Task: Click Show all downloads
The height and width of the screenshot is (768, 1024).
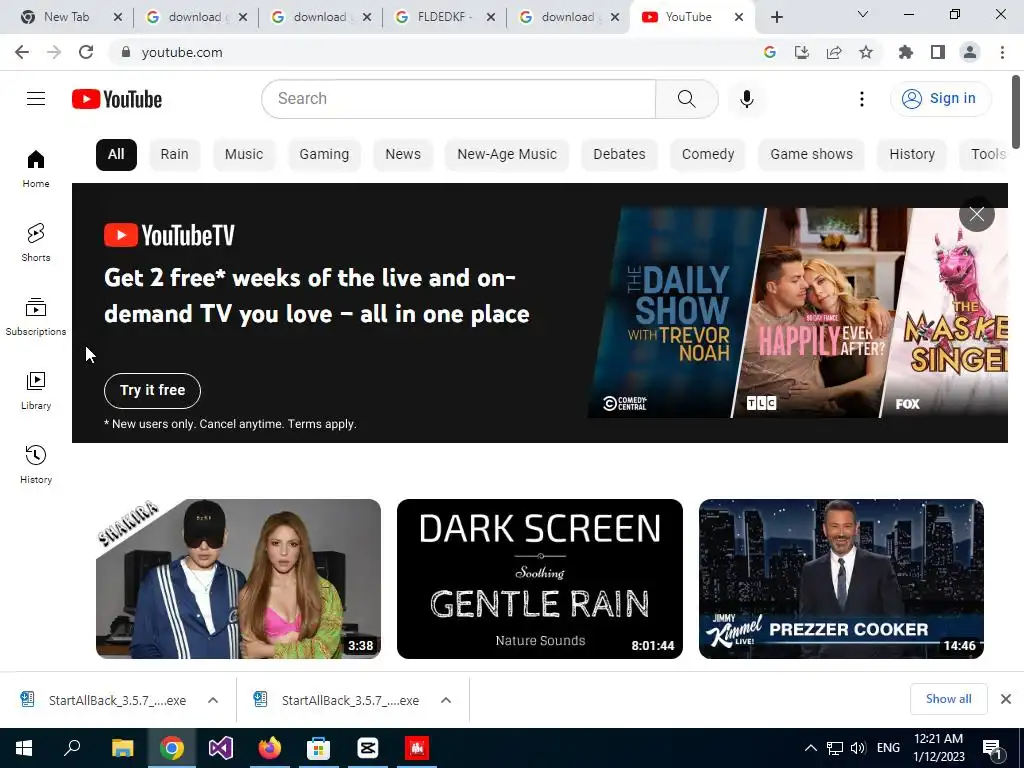Action: click(948, 699)
